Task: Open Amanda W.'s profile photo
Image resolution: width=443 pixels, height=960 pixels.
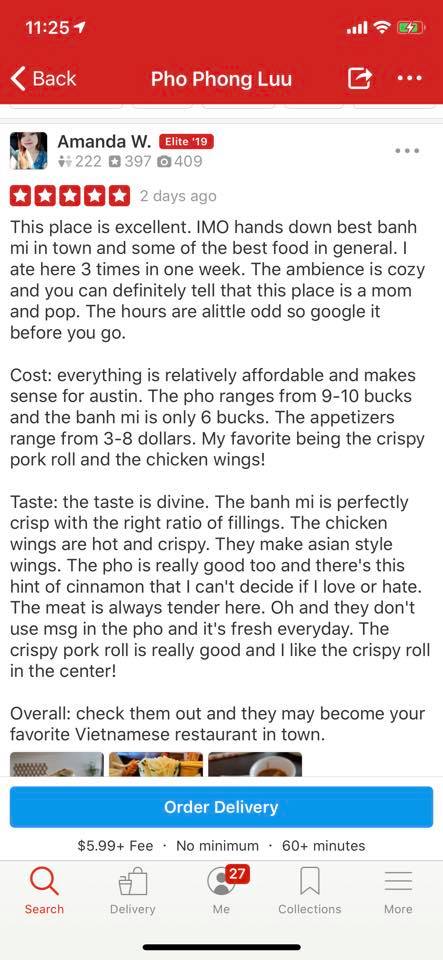Action: pos(29,151)
